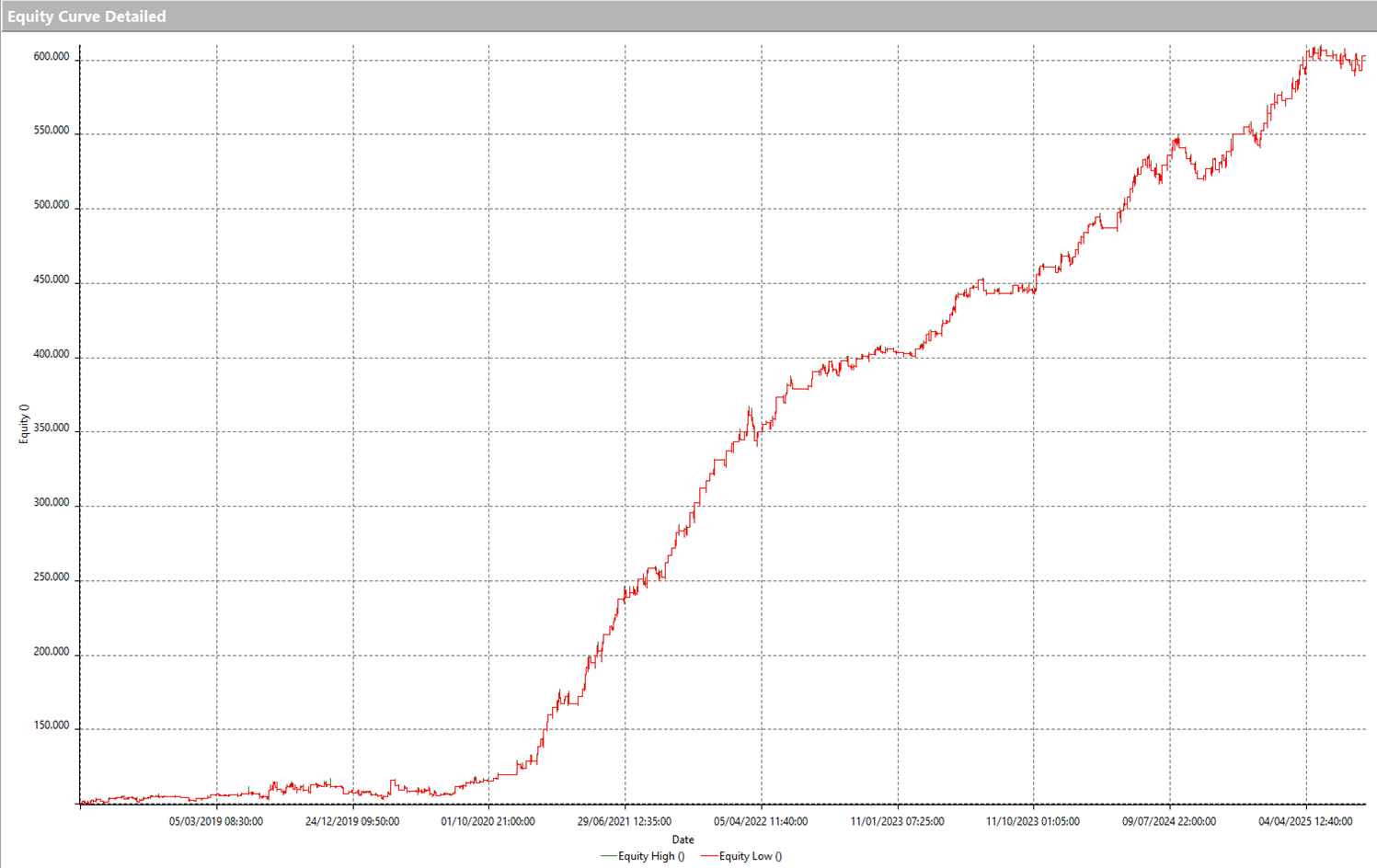This screenshot has height=868, width=1377.
Task: Click the 450.000 y-axis value label
Action: [52, 280]
